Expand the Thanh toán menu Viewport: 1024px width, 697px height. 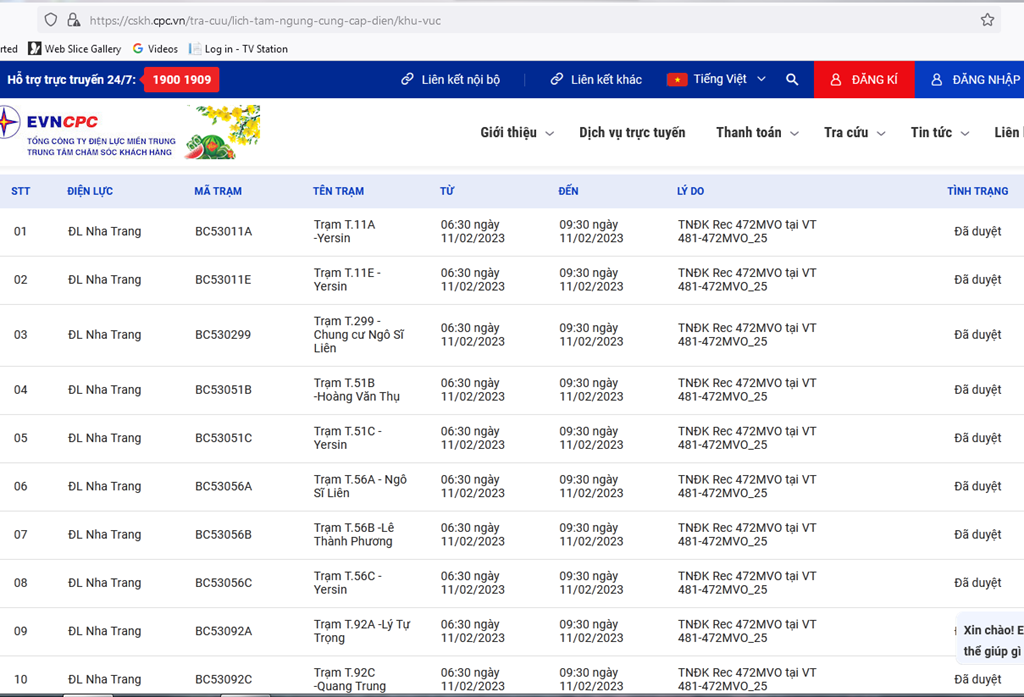click(757, 133)
